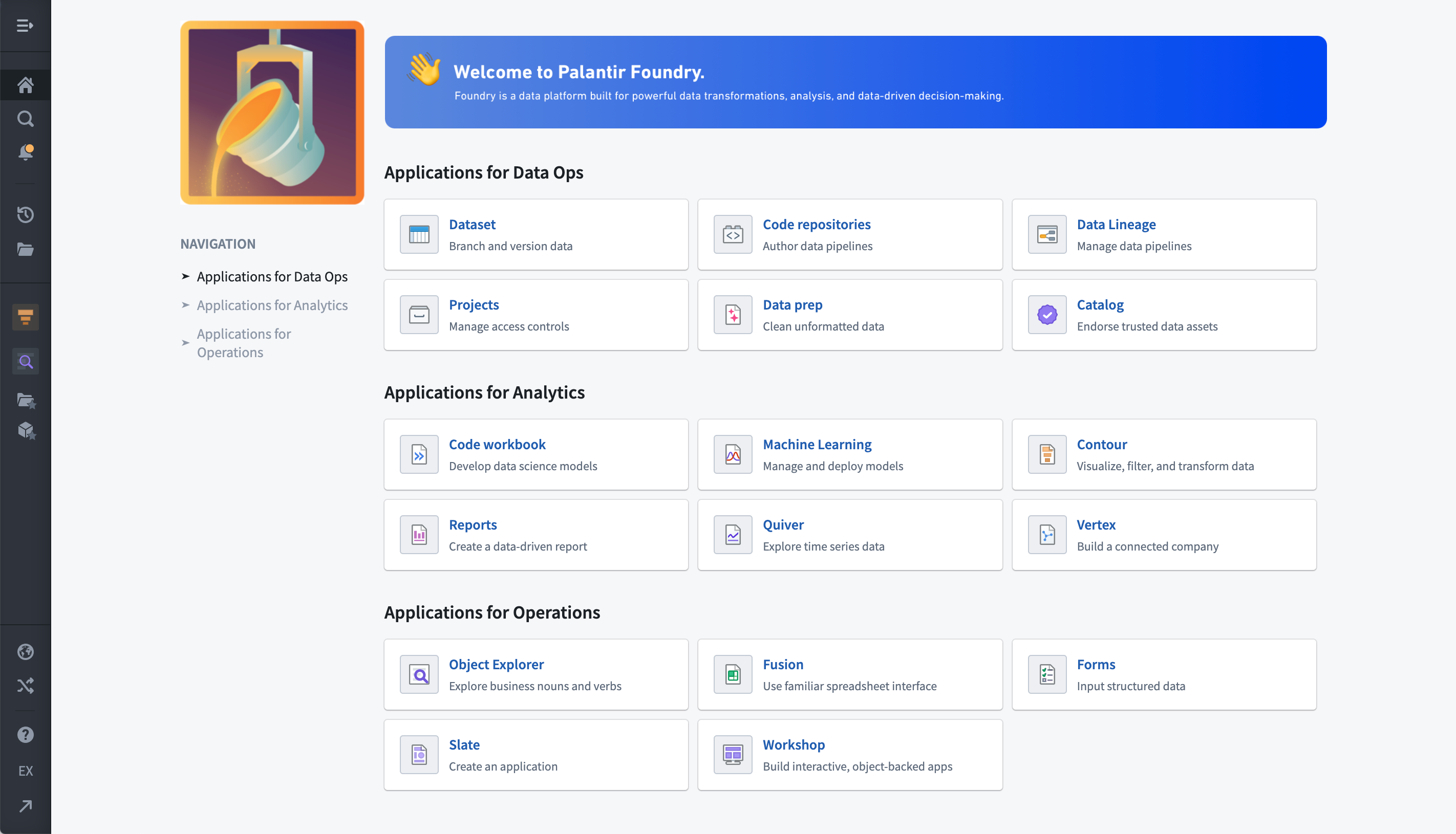The height and width of the screenshot is (834, 1456).
Task: Open the Code repositories link
Action: [x=817, y=224]
